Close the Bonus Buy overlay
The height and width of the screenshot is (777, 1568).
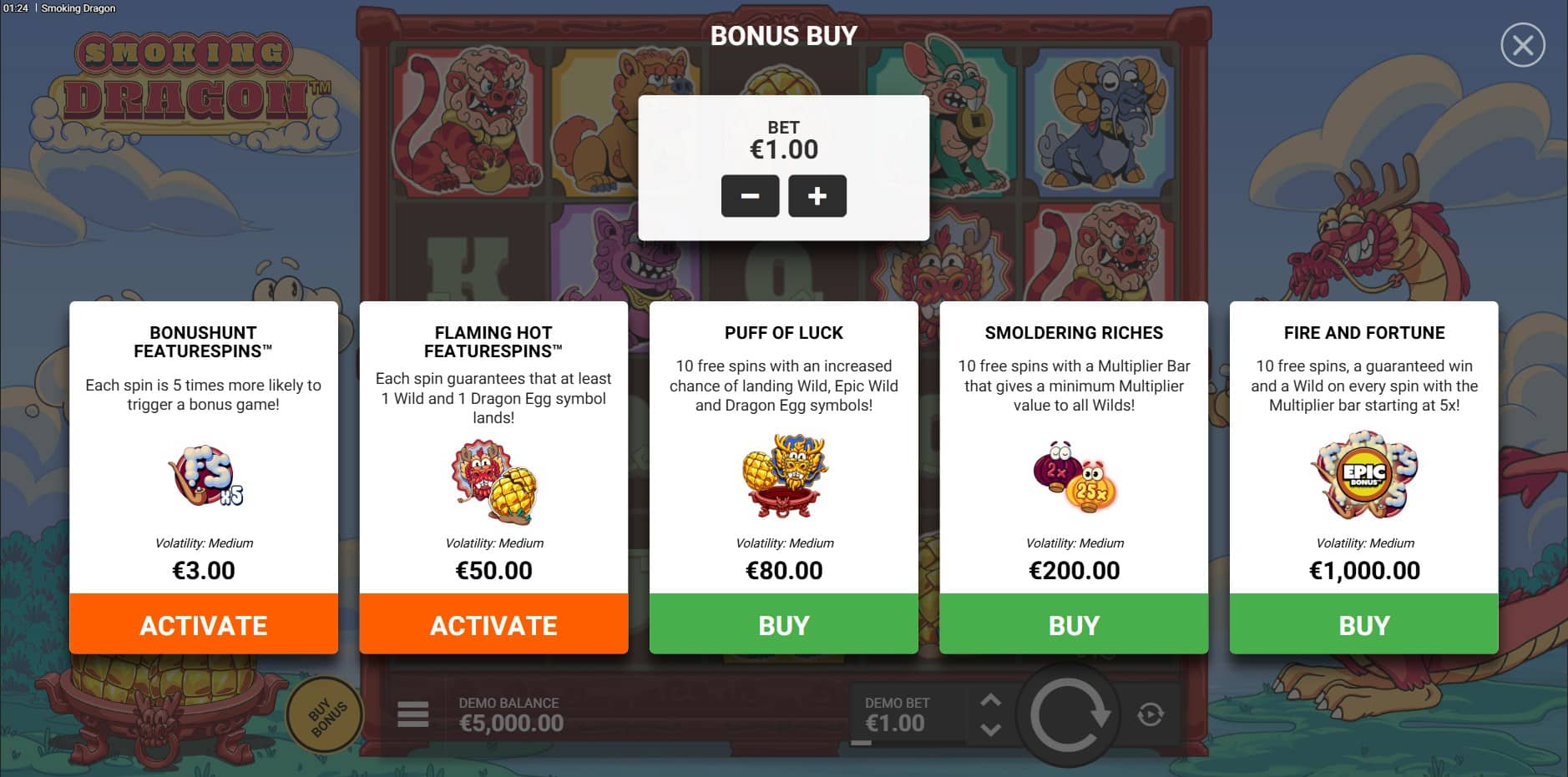1522,45
